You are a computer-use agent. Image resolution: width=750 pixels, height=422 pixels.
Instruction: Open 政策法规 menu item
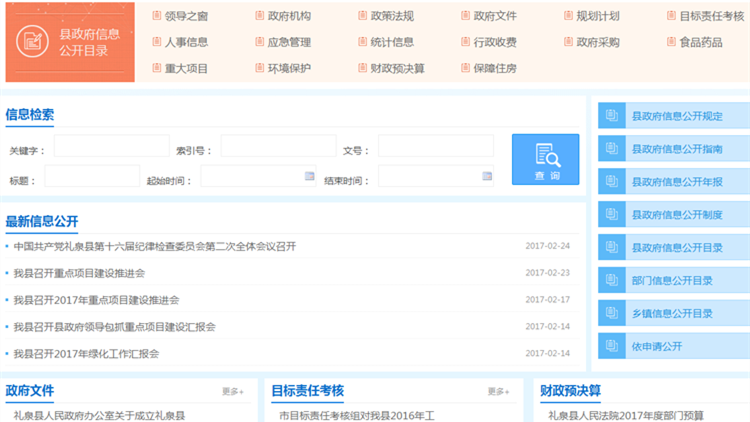pyautogui.click(x=391, y=16)
